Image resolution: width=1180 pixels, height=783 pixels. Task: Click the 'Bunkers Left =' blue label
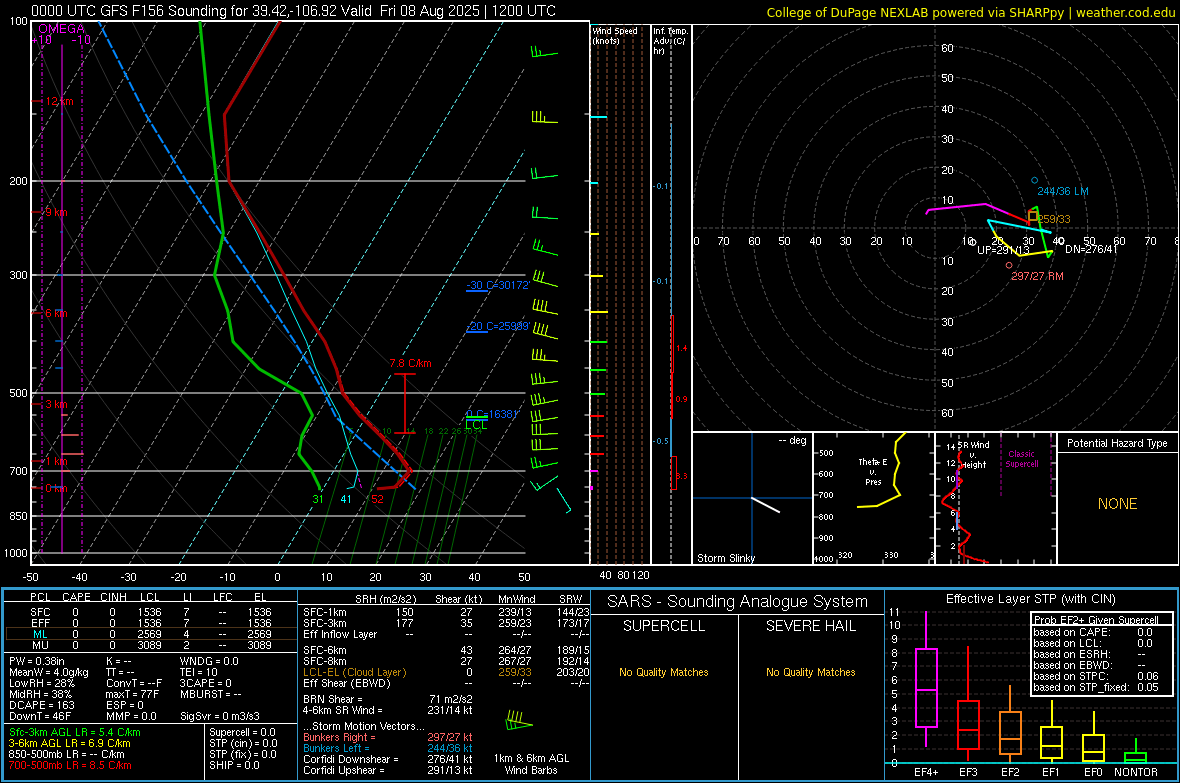(334, 748)
